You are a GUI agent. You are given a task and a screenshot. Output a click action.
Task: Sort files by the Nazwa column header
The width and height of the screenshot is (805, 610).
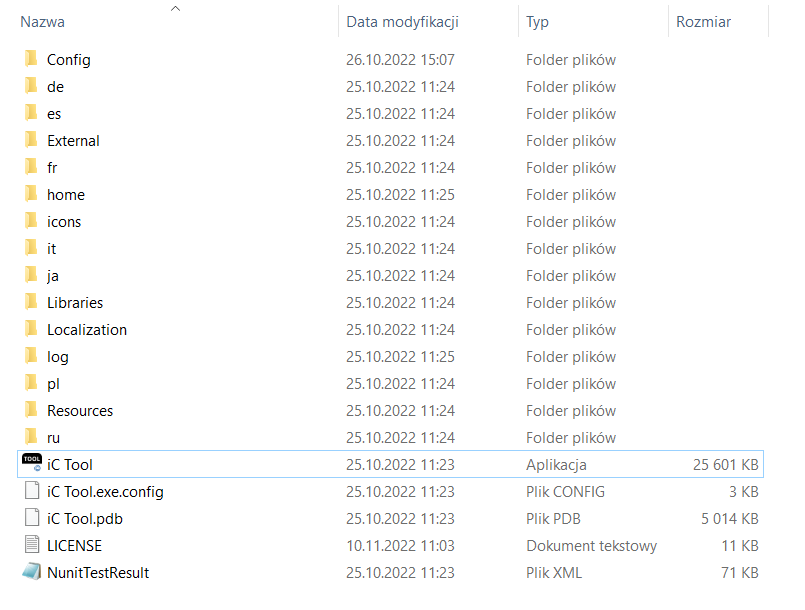click(40, 22)
